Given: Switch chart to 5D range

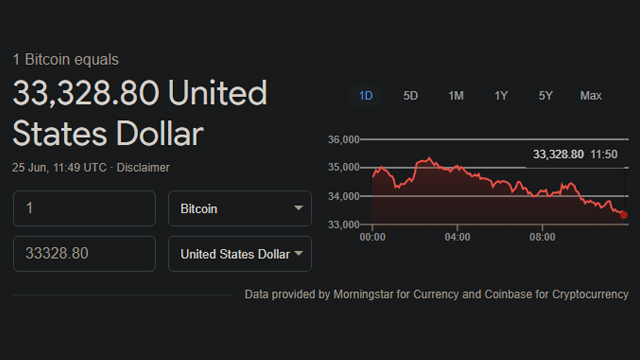Looking at the screenshot, I should coord(411,96).
